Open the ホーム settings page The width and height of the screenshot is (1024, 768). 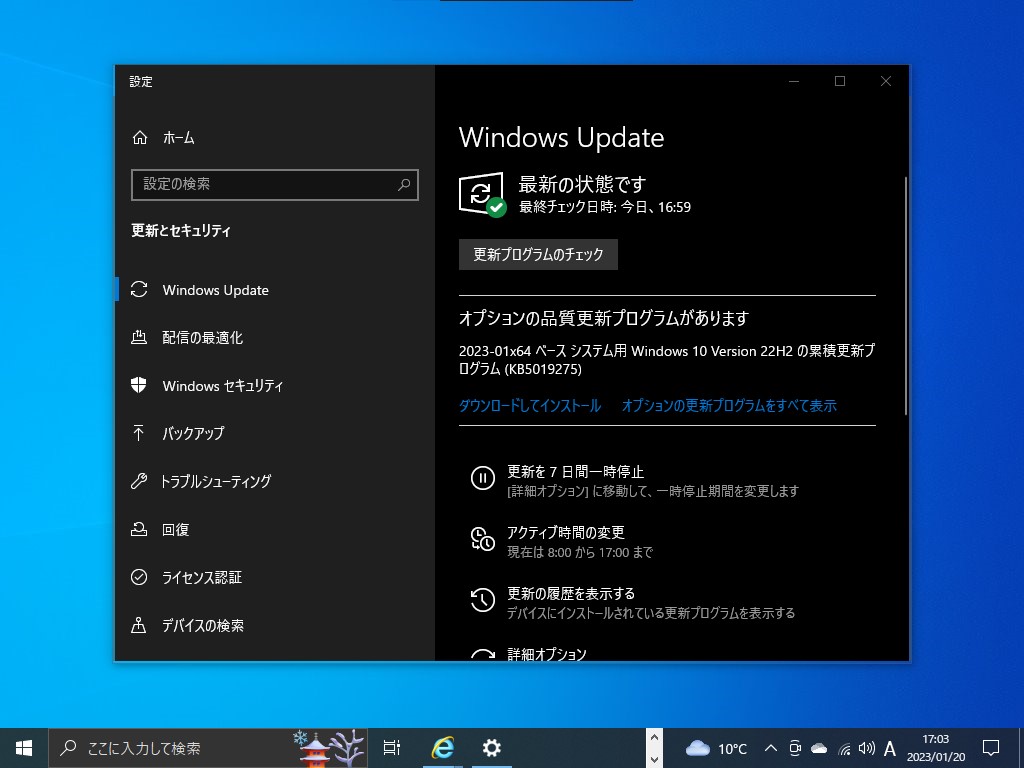click(x=176, y=137)
